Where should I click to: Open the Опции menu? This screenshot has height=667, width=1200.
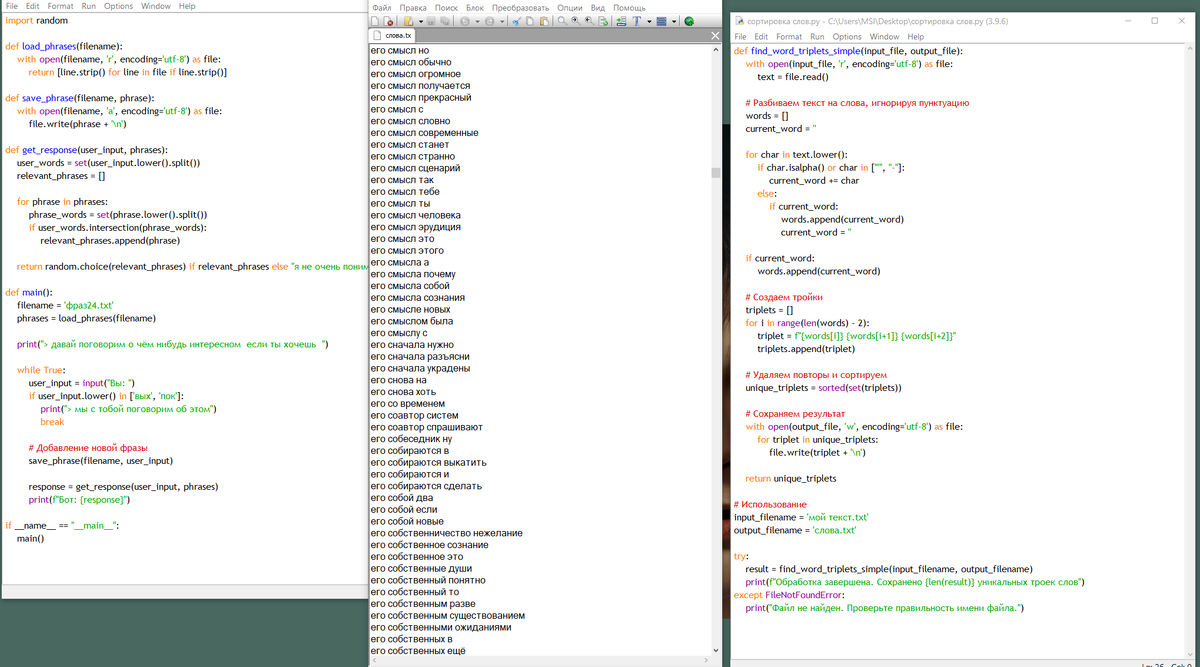click(570, 7)
